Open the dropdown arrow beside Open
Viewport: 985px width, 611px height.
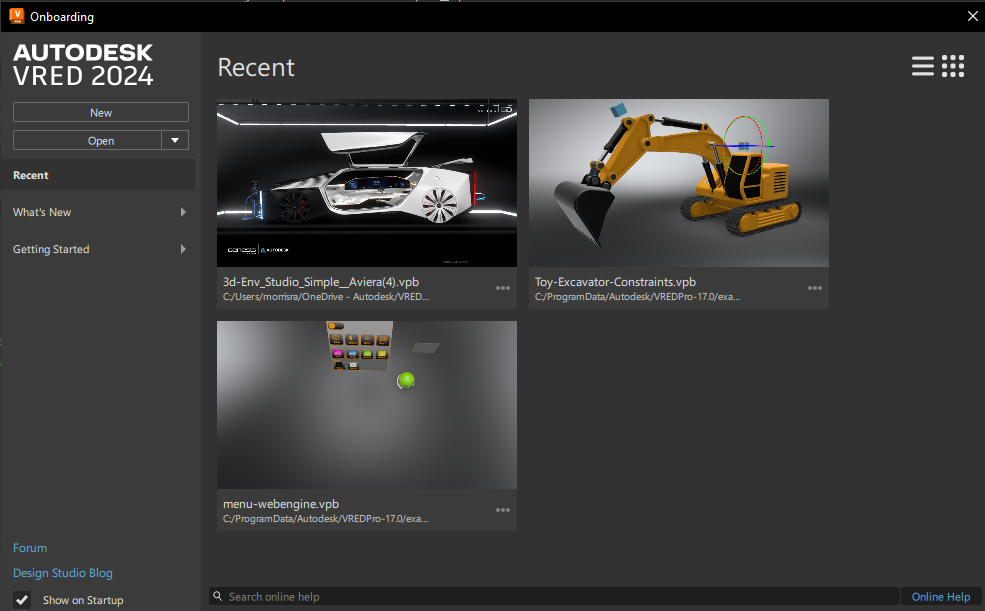pos(175,140)
